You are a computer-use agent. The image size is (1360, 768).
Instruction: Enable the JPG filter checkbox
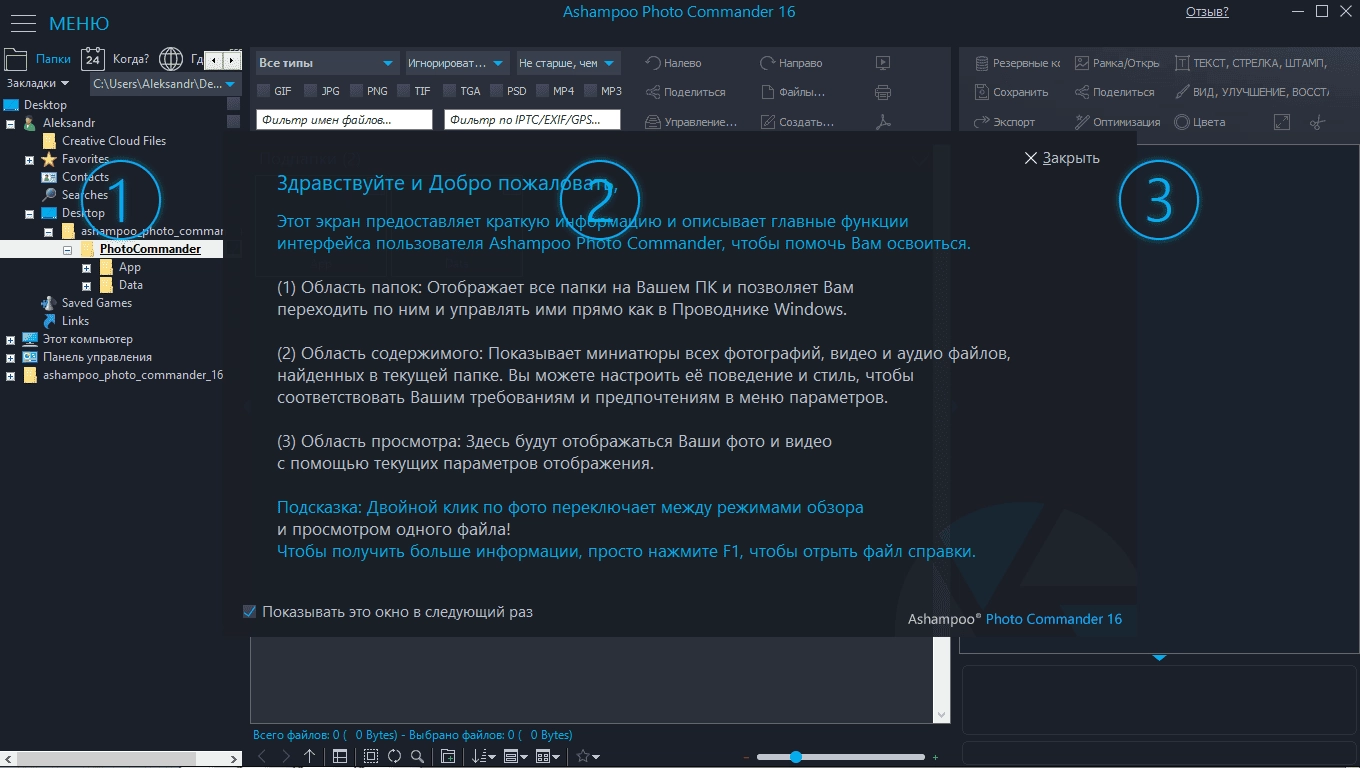(x=311, y=91)
